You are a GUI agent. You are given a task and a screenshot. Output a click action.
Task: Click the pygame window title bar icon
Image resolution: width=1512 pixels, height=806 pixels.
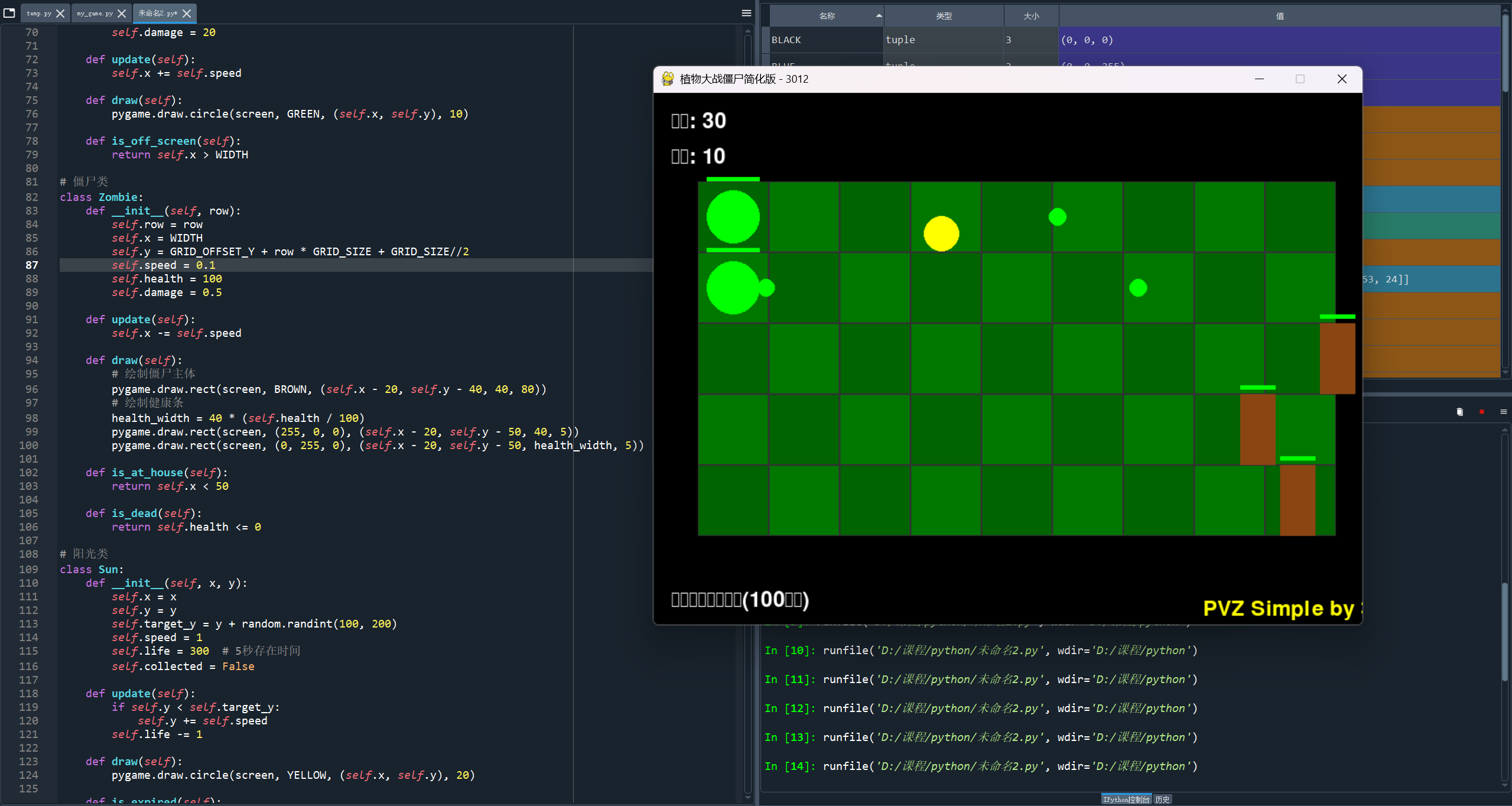click(x=668, y=79)
